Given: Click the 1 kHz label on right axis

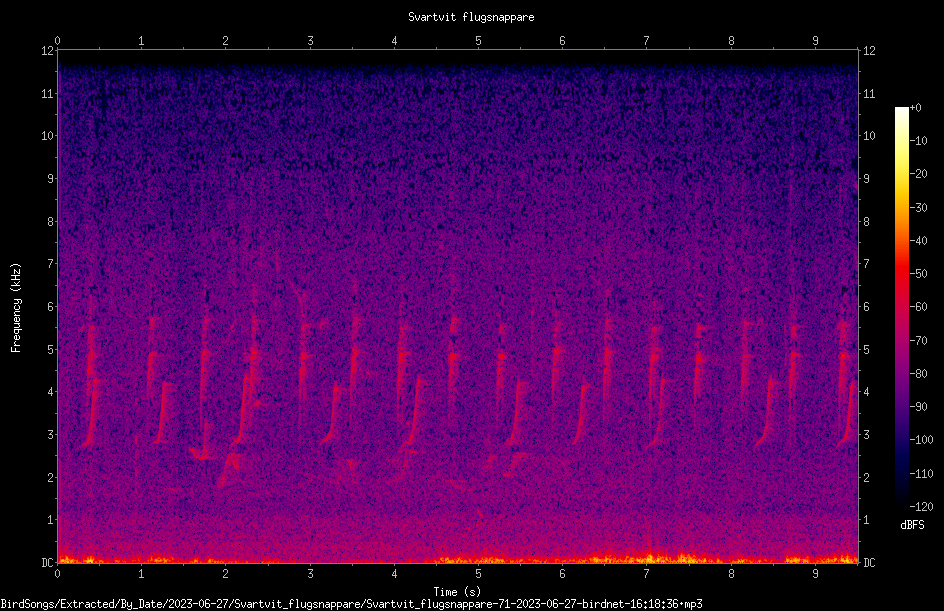Looking at the screenshot, I should 866,520.
